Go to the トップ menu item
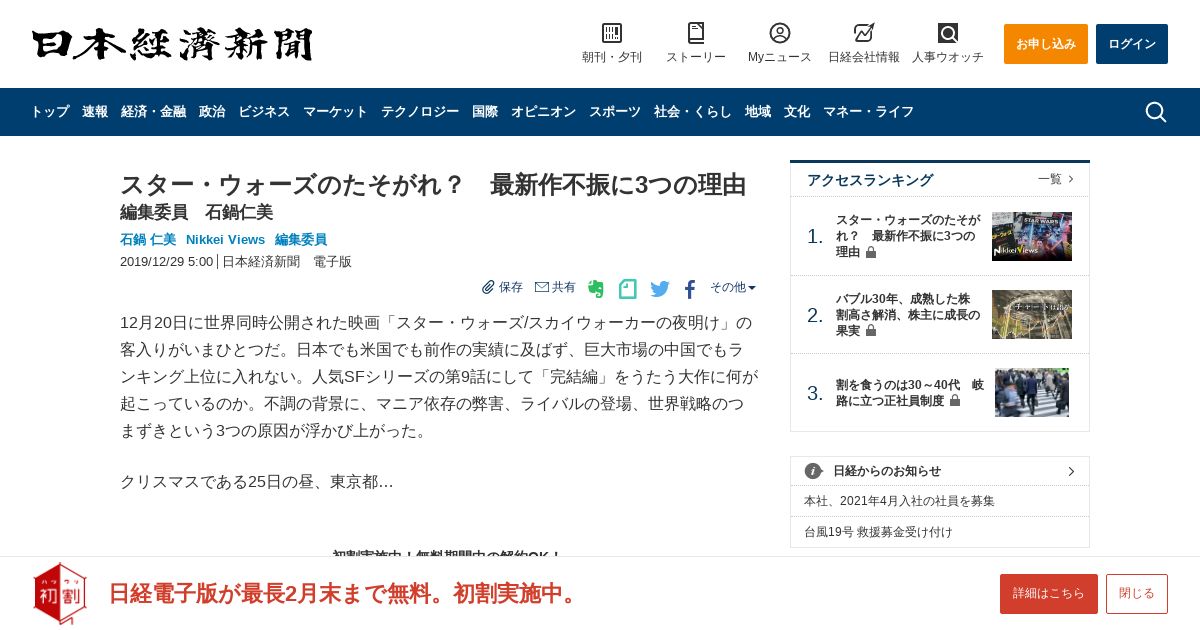This screenshot has width=1200, height=630. pos(50,112)
